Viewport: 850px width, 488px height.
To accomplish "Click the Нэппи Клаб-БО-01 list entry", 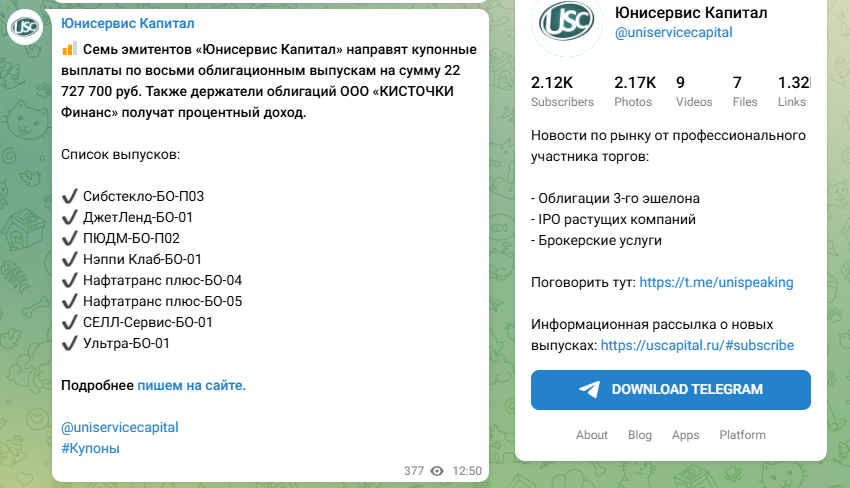I will [x=142, y=260].
